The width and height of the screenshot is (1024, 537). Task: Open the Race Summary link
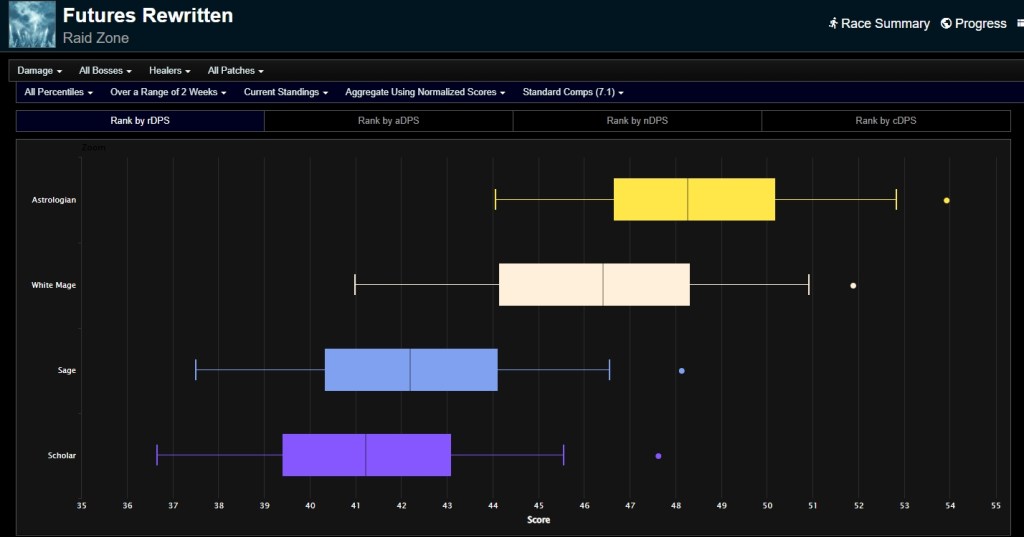(x=884, y=23)
